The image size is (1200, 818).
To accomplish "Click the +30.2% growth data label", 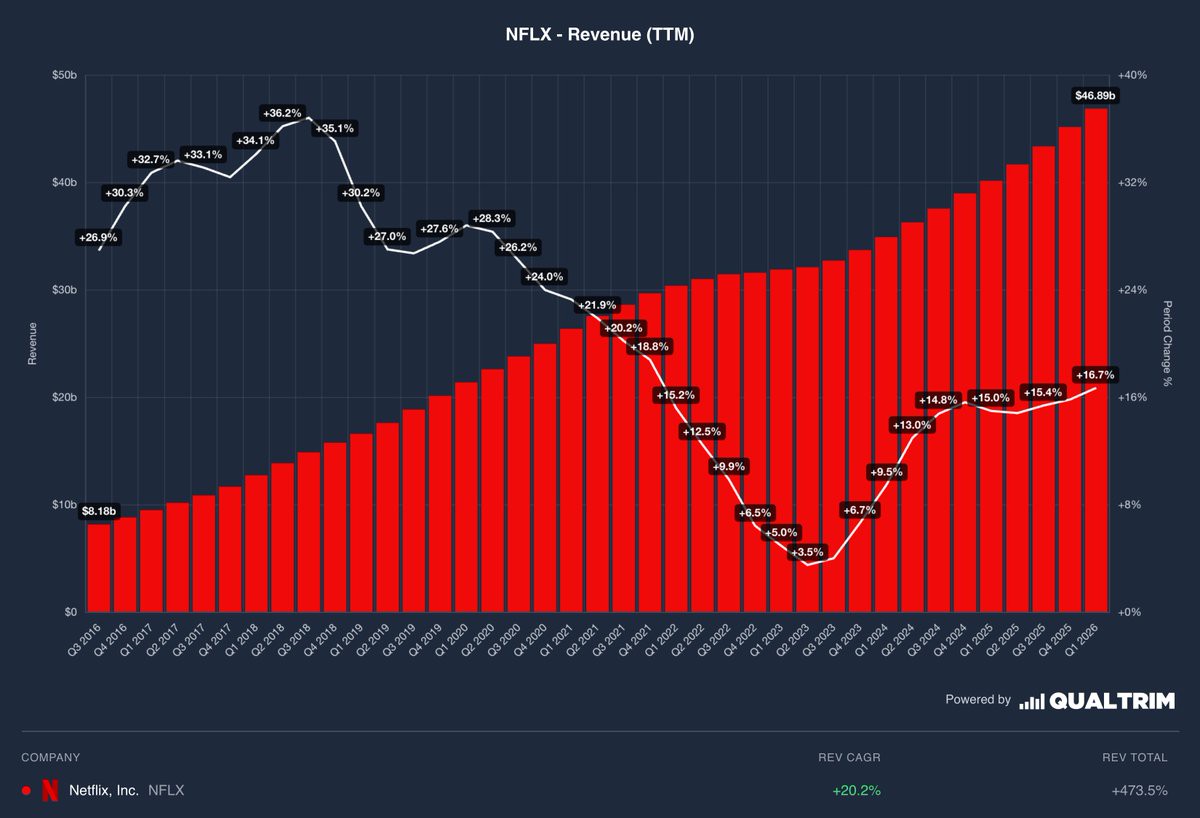I will click(361, 193).
